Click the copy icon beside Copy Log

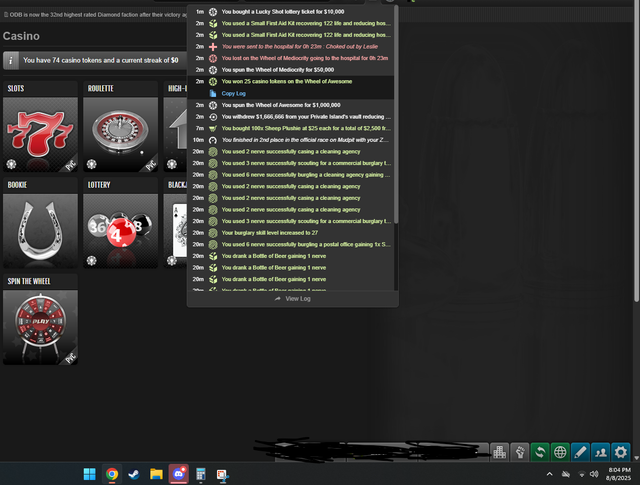click(x=213, y=93)
